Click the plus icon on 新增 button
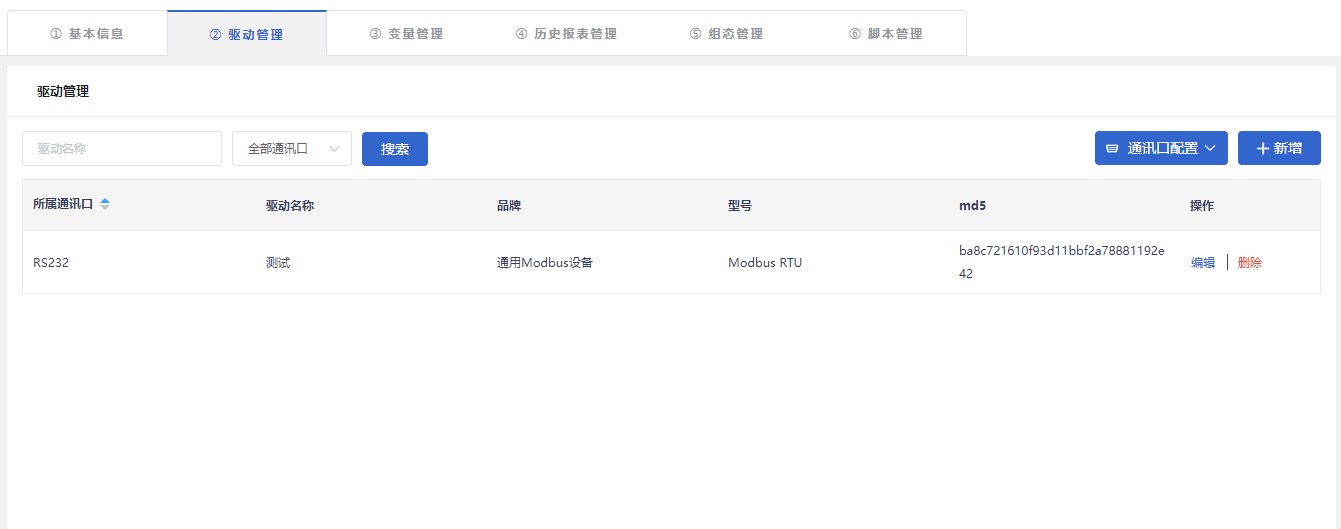This screenshot has width=1341, height=529. [1262, 148]
